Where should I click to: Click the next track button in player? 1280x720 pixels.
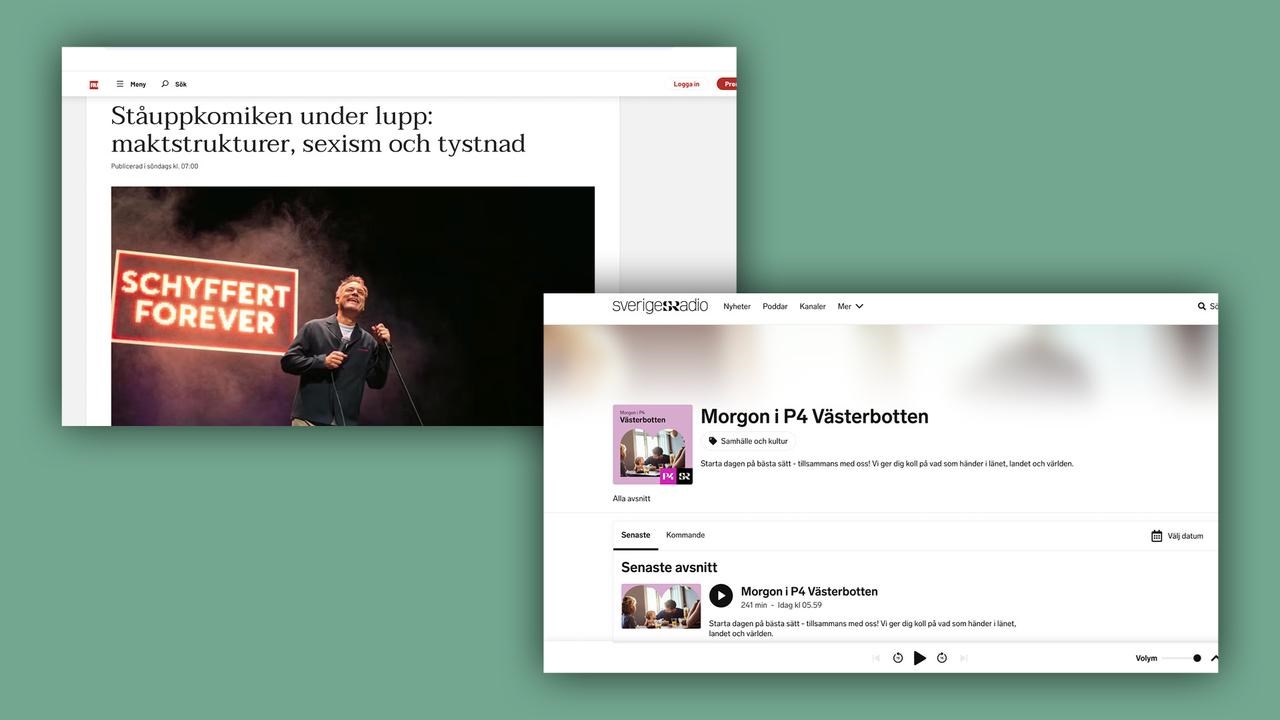964,658
